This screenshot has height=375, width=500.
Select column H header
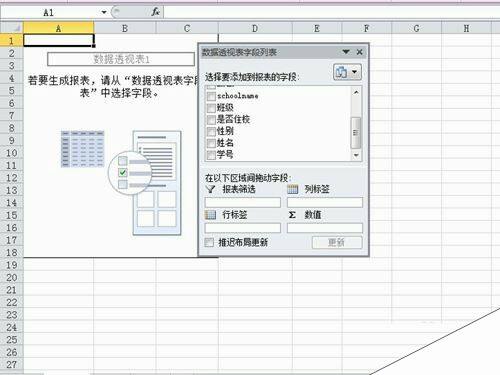(x=466, y=28)
